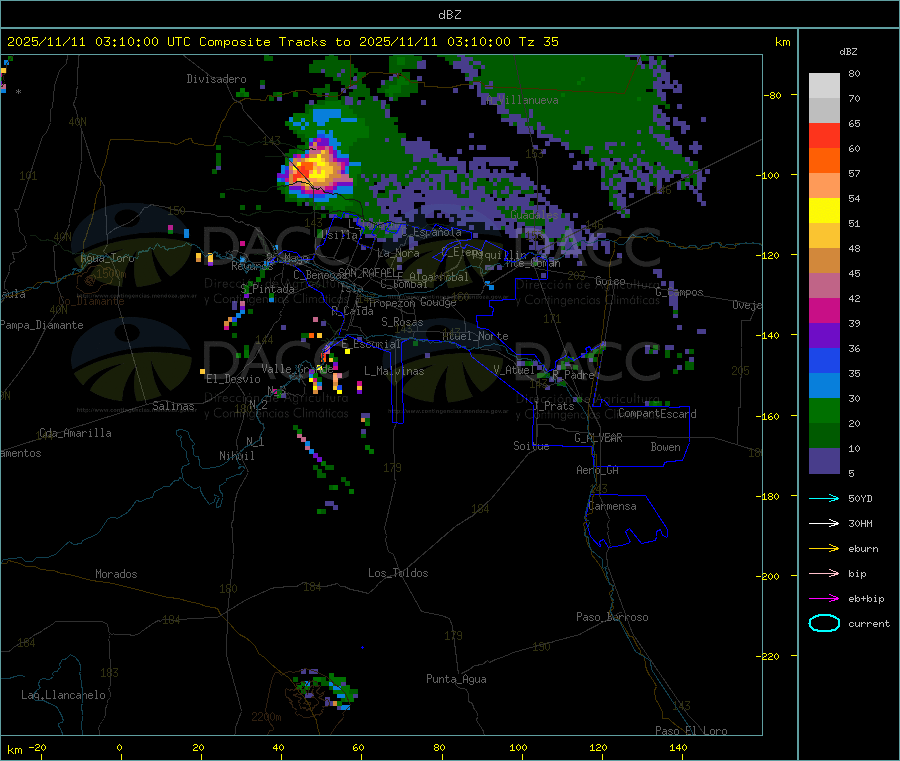The image size is (900, 761).
Task: Click the intense red-yellow storm core on radar
Action: pos(316,168)
